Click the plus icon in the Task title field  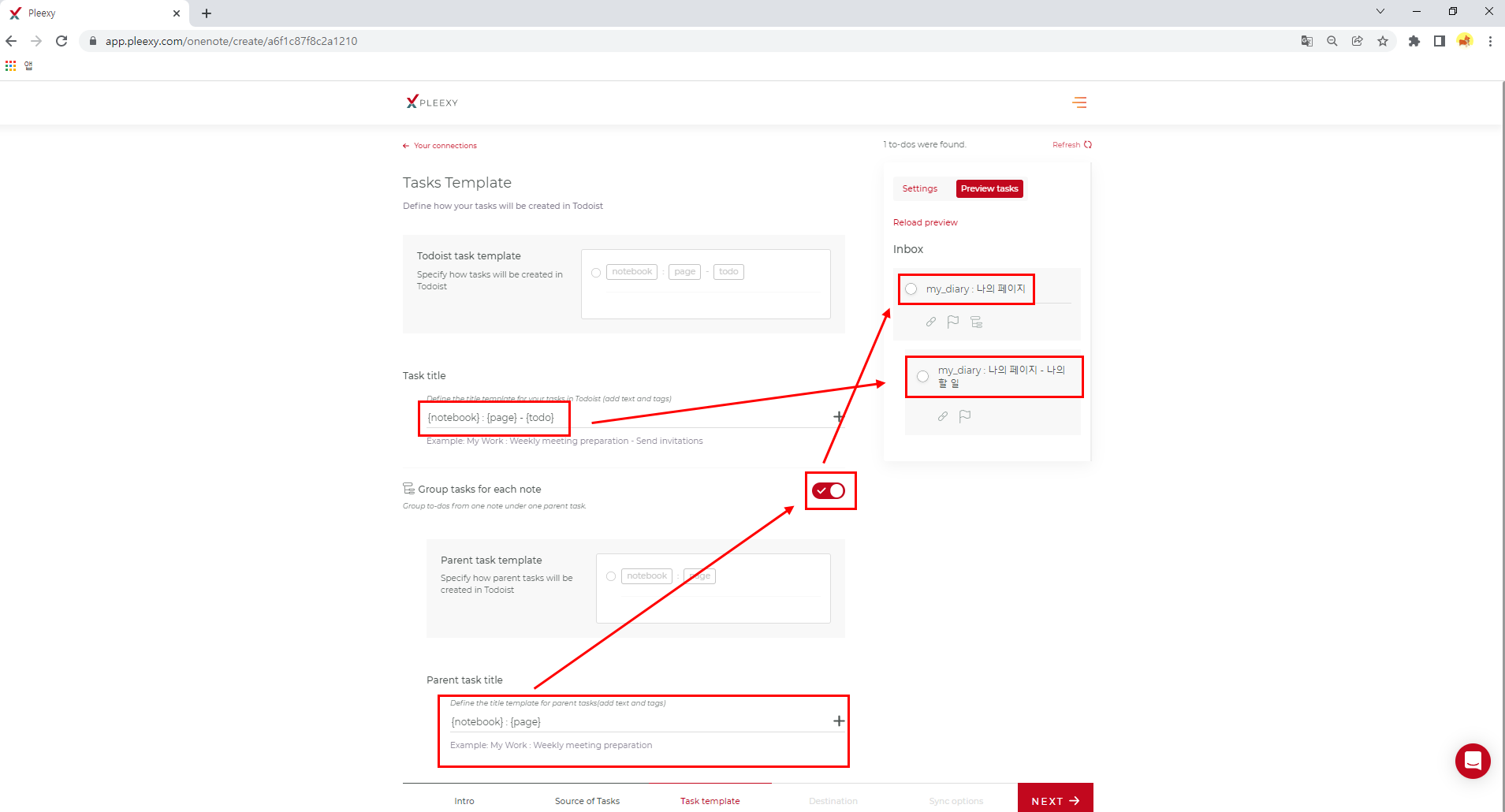click(839, 416)
